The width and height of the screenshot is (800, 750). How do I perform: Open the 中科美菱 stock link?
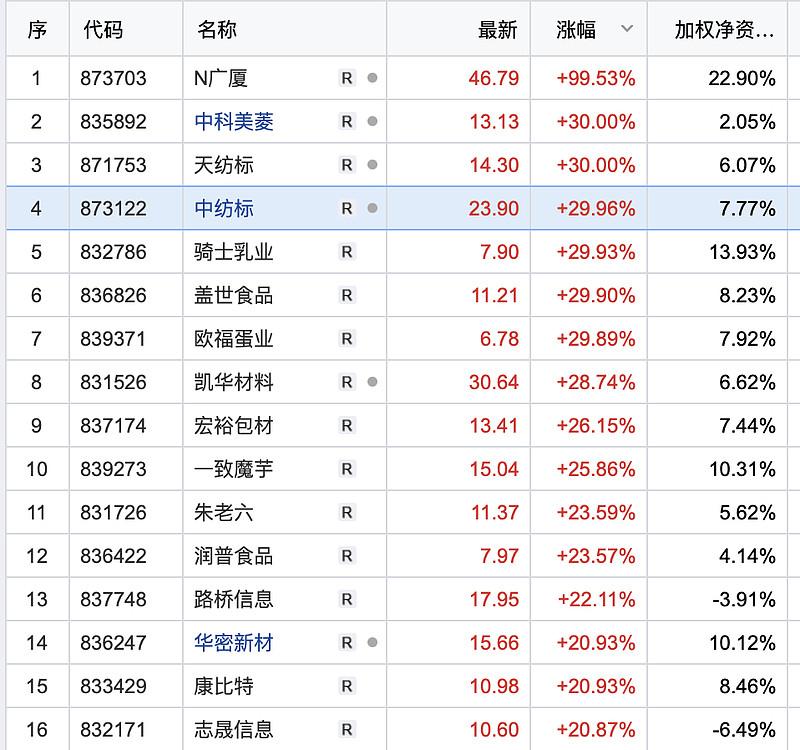[x=234, y=121]
